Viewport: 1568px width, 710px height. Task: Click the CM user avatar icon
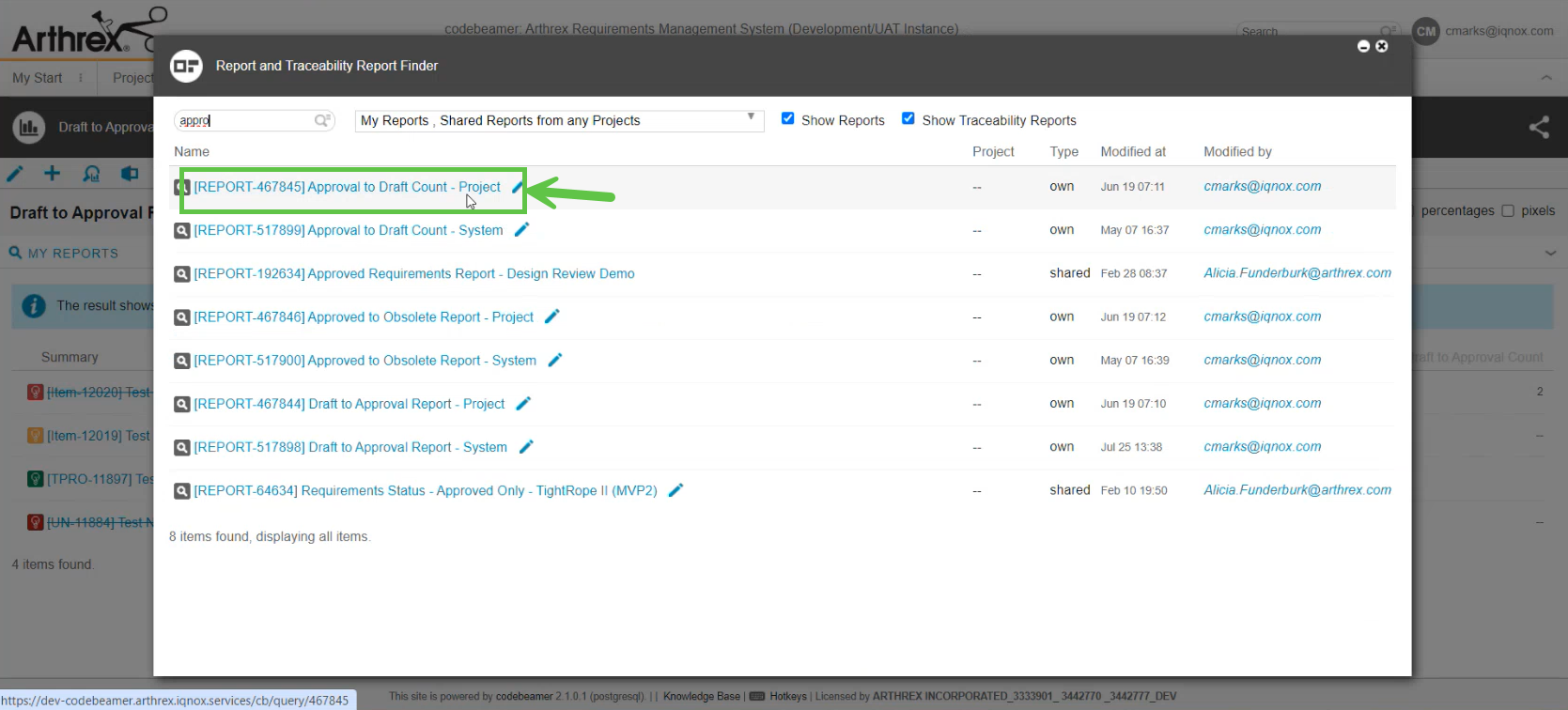point(1425,31)
